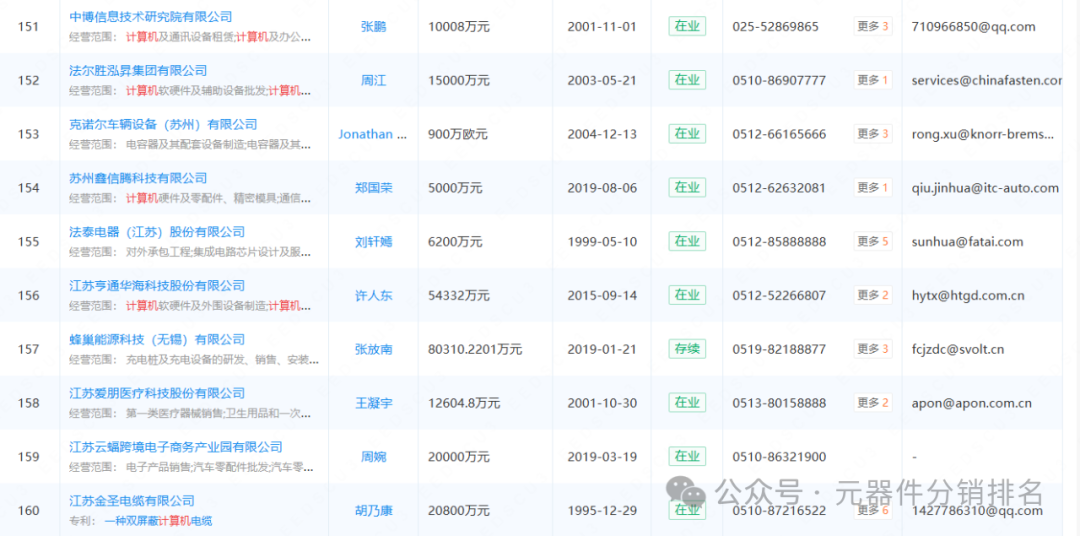Expand 更多 3 phones for 0519-82188877
The height and width of the screenshot is (536, 1080).
[x=873, y=349]
